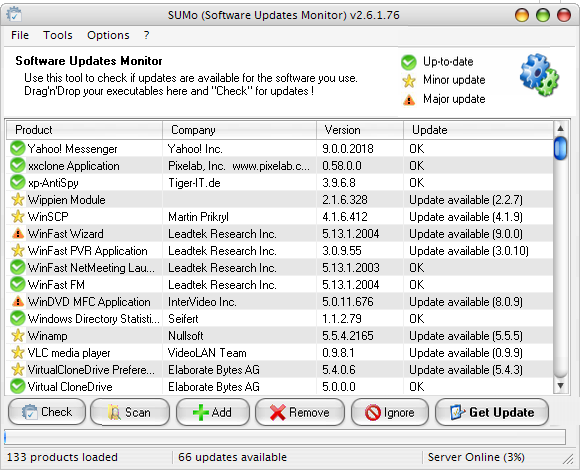Click the blue scrollbar thumb of the product list
Viewport: 580px width, 470px height.
pos(560,148)
